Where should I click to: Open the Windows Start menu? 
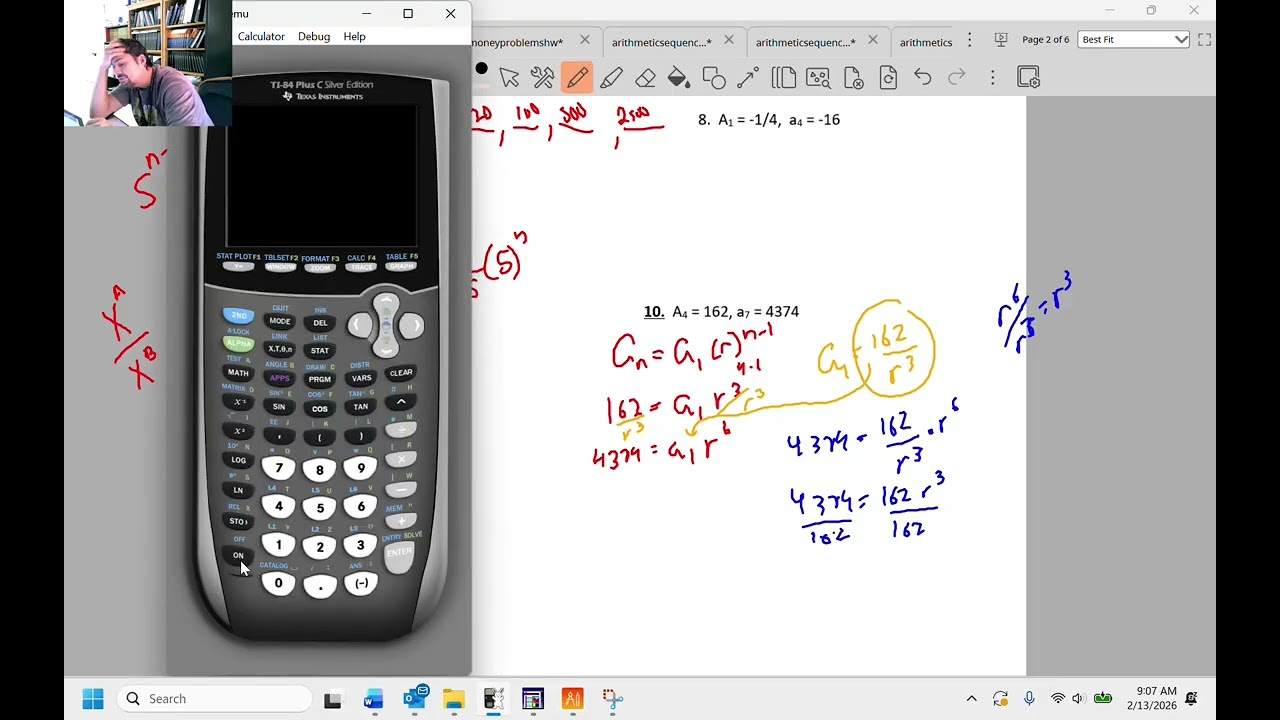(93, 699)
